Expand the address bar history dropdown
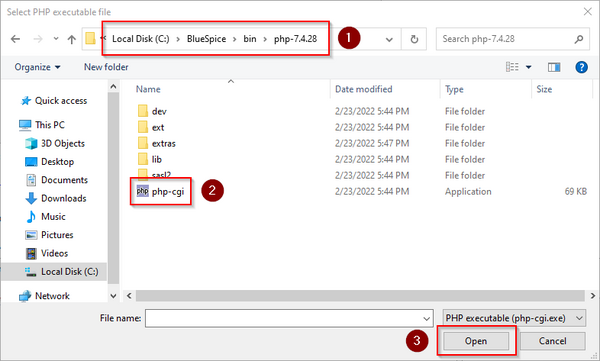The height and width of the screenshot is (361, 600). [x=389, y=39]
